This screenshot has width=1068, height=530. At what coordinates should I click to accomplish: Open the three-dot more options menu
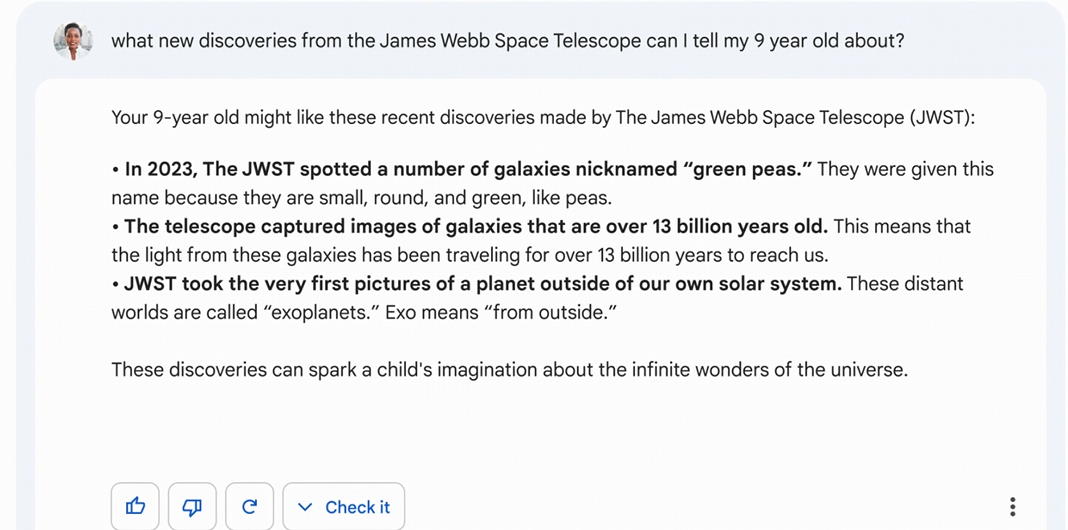[1012, 507]
